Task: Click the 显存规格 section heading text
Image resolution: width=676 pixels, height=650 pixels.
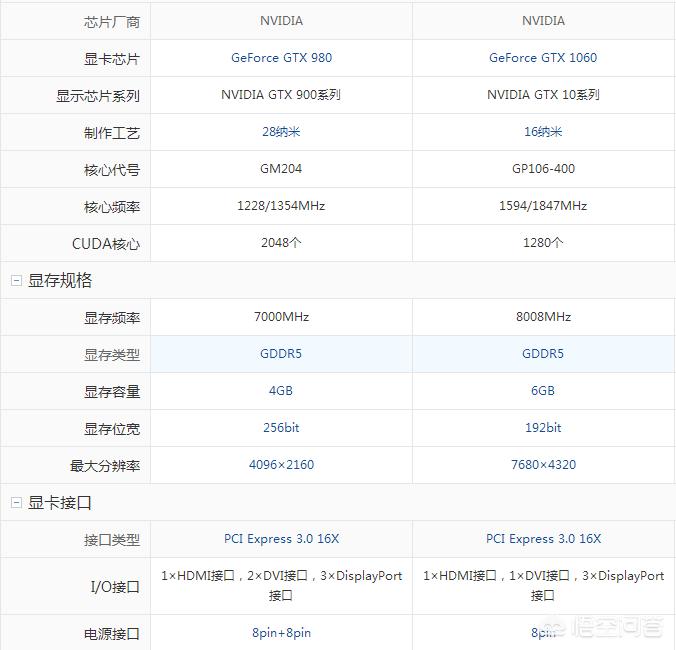Action: point(60,281)
